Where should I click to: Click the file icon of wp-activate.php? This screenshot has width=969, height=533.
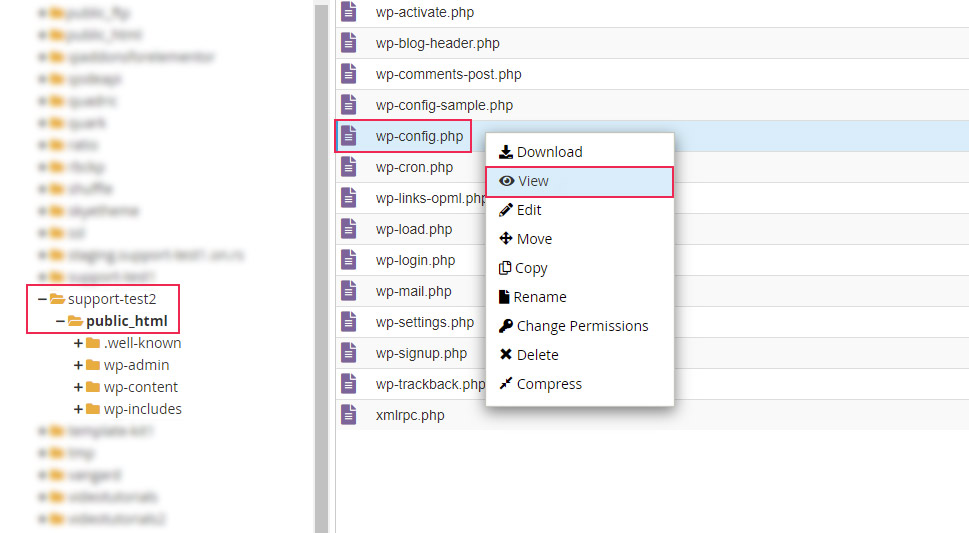coord(349,12)
